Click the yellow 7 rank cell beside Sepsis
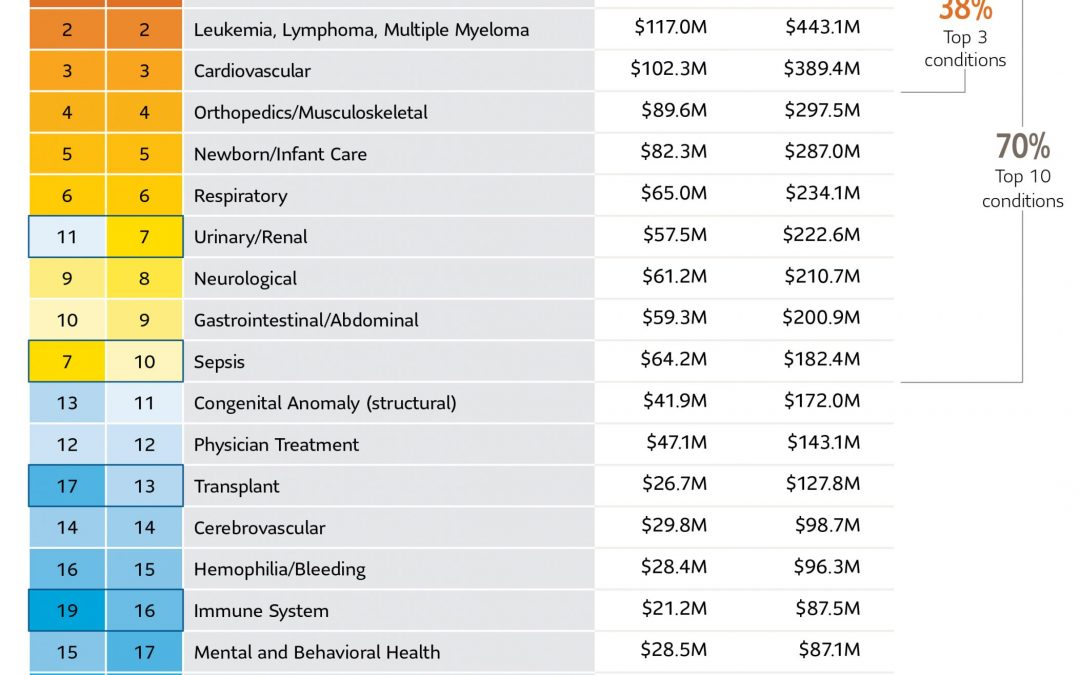The height and width of the screenshot is (675, 1080). [x=67, y=362]
